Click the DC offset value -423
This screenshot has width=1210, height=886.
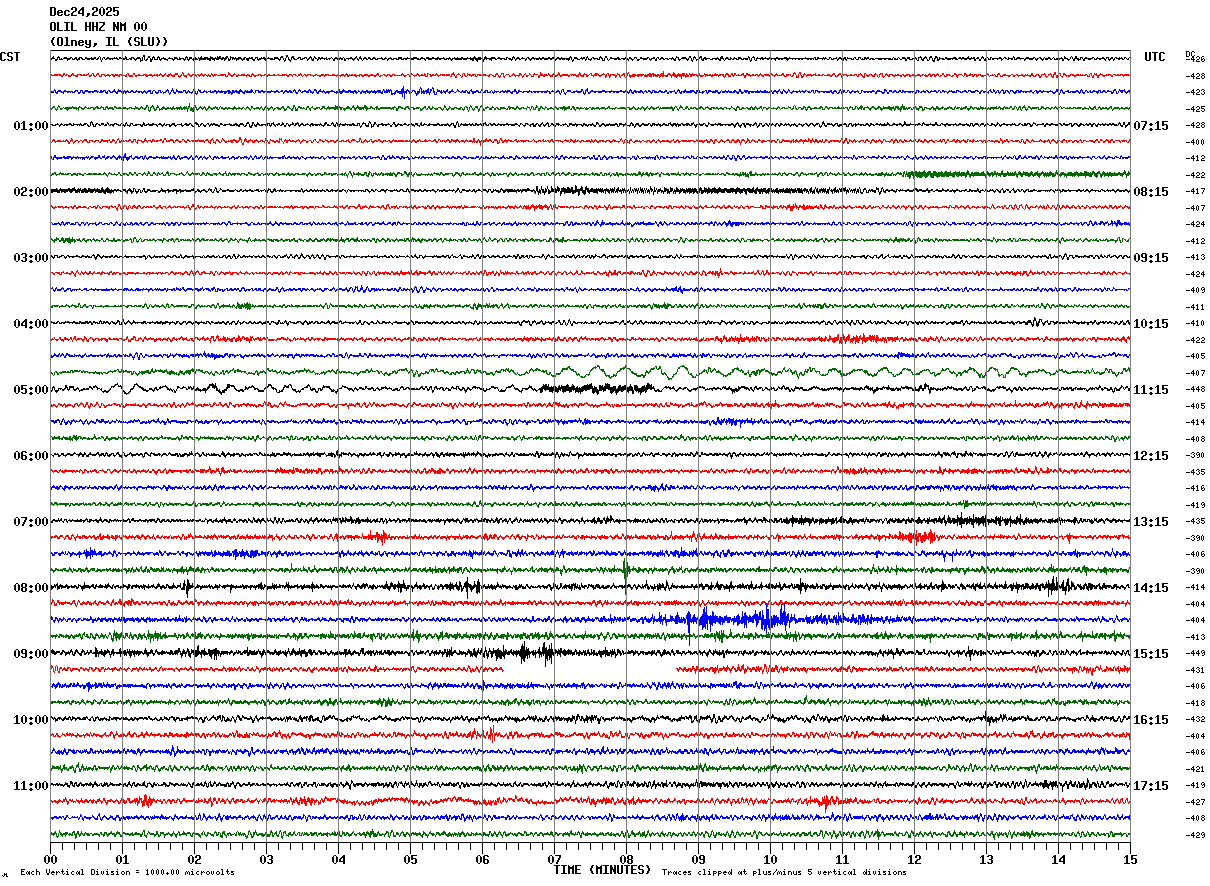click(x=1195, y=93)
